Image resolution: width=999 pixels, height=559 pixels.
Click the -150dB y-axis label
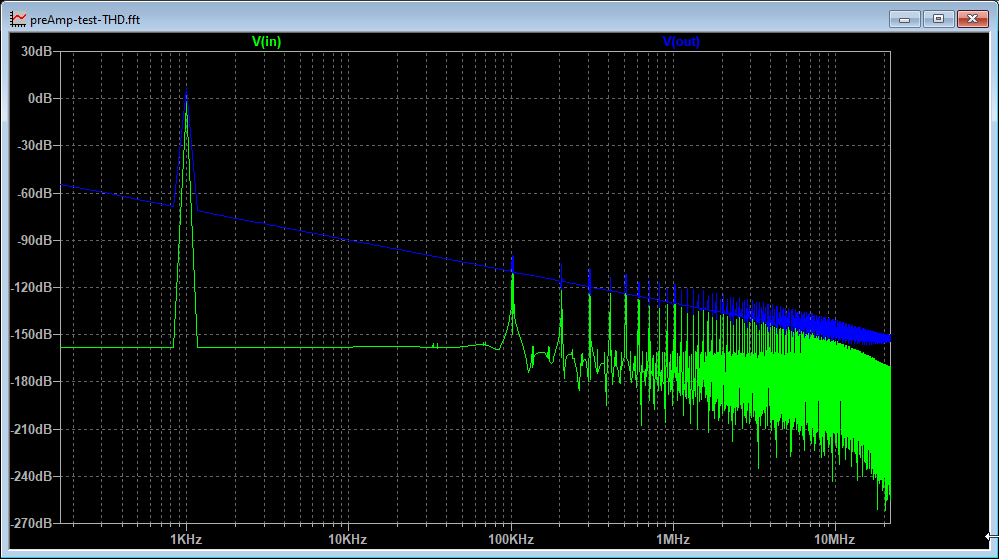31,335
